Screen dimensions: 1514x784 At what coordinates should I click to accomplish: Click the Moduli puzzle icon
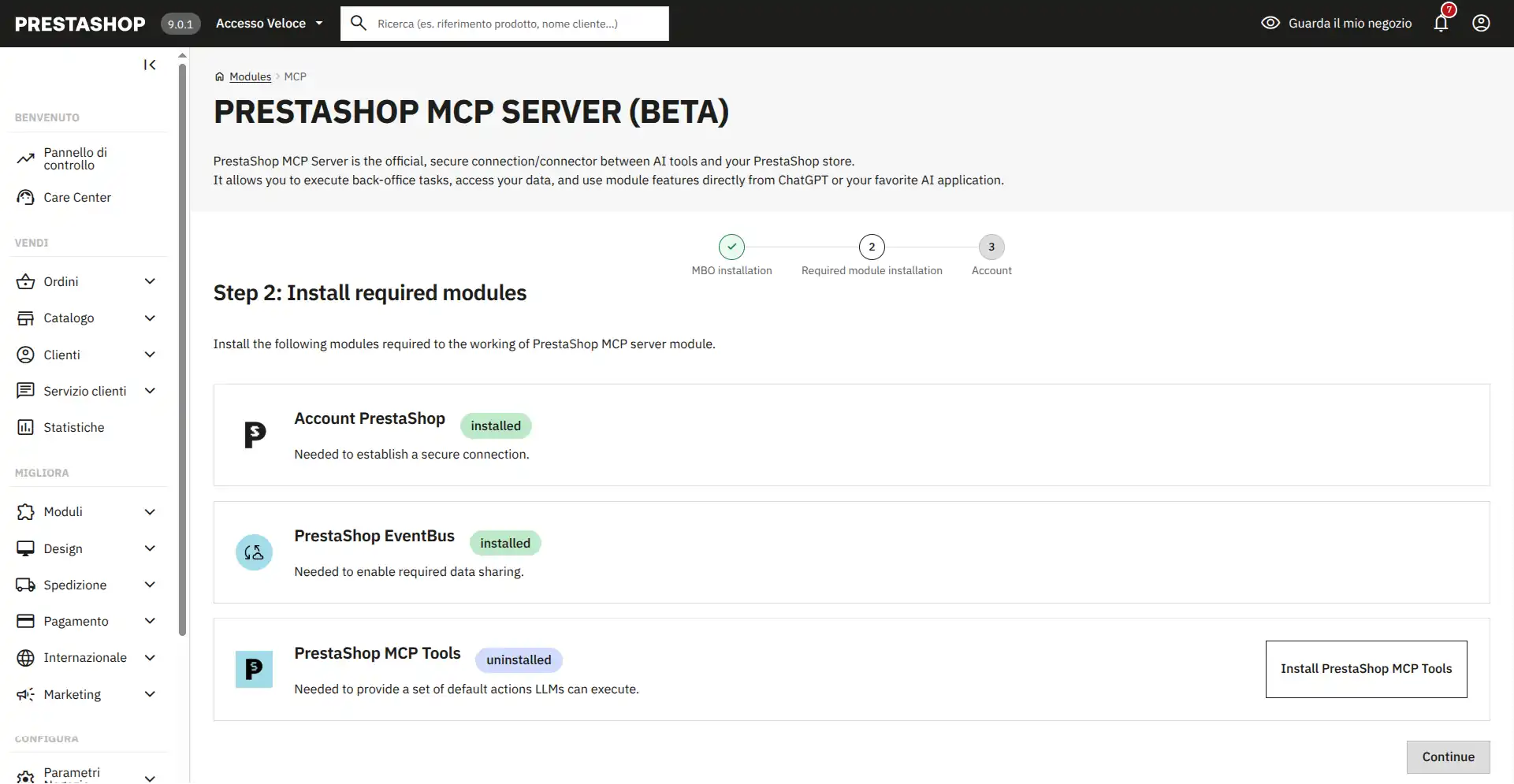pyautogui.click(x=26, y=511)
